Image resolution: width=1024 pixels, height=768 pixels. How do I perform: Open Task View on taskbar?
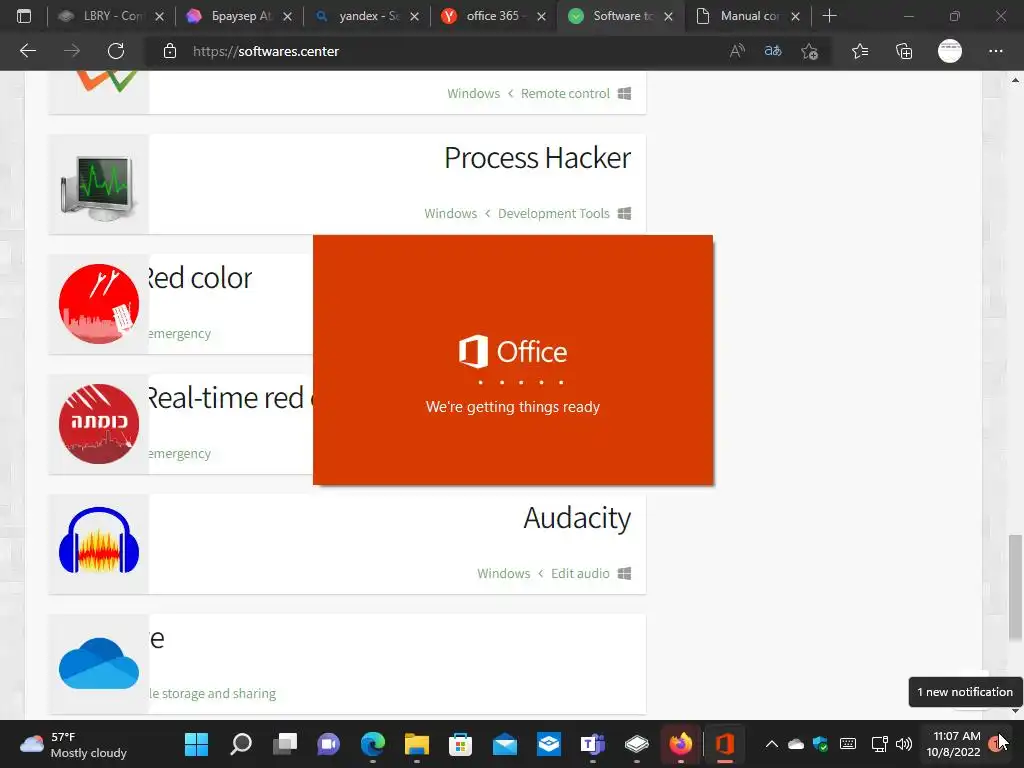[x=285, y=744]
